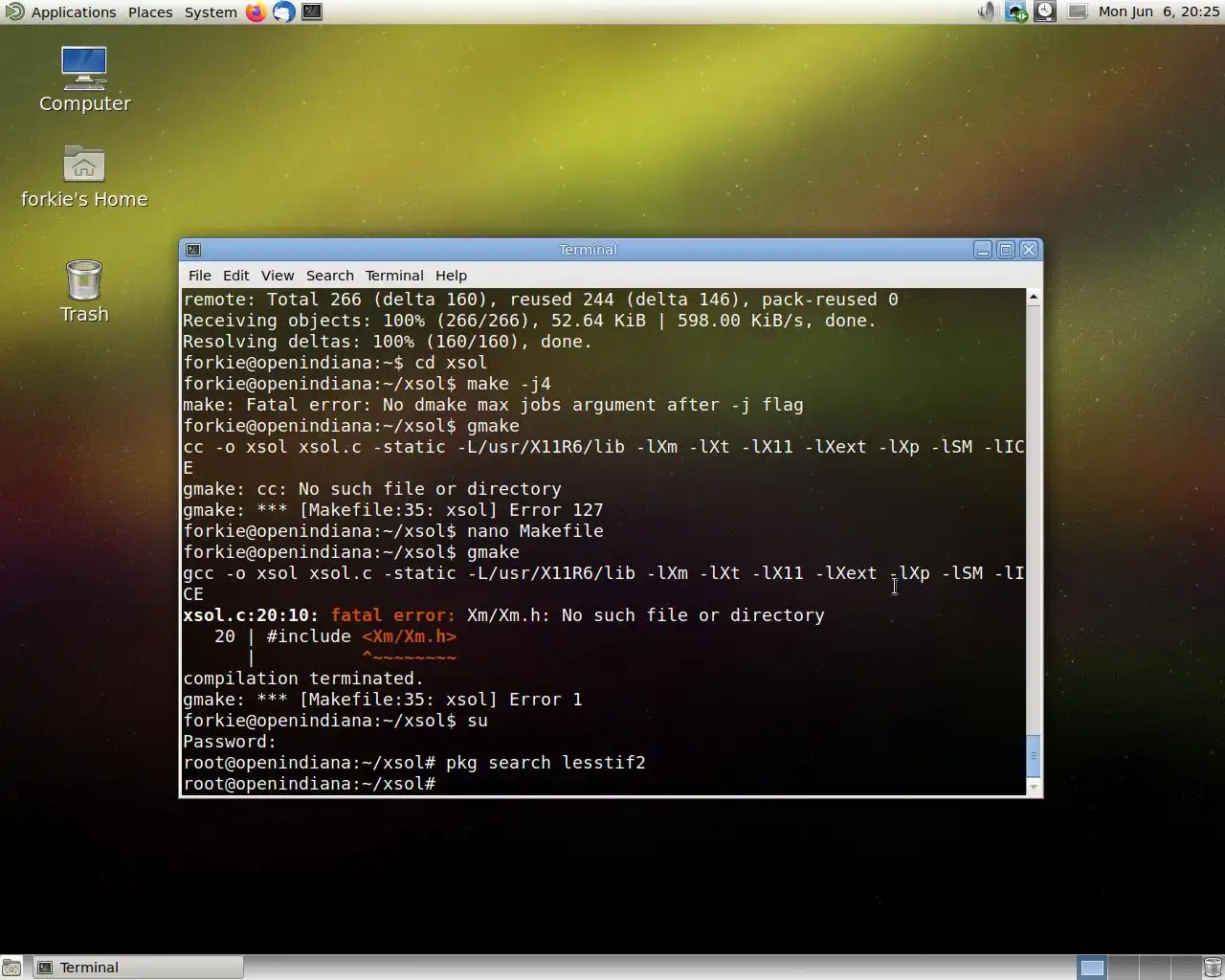Viewport: 1225px width, 980px height.
Task: Open the trash applet in bottom panel
Action: [x=1213, y=968]
